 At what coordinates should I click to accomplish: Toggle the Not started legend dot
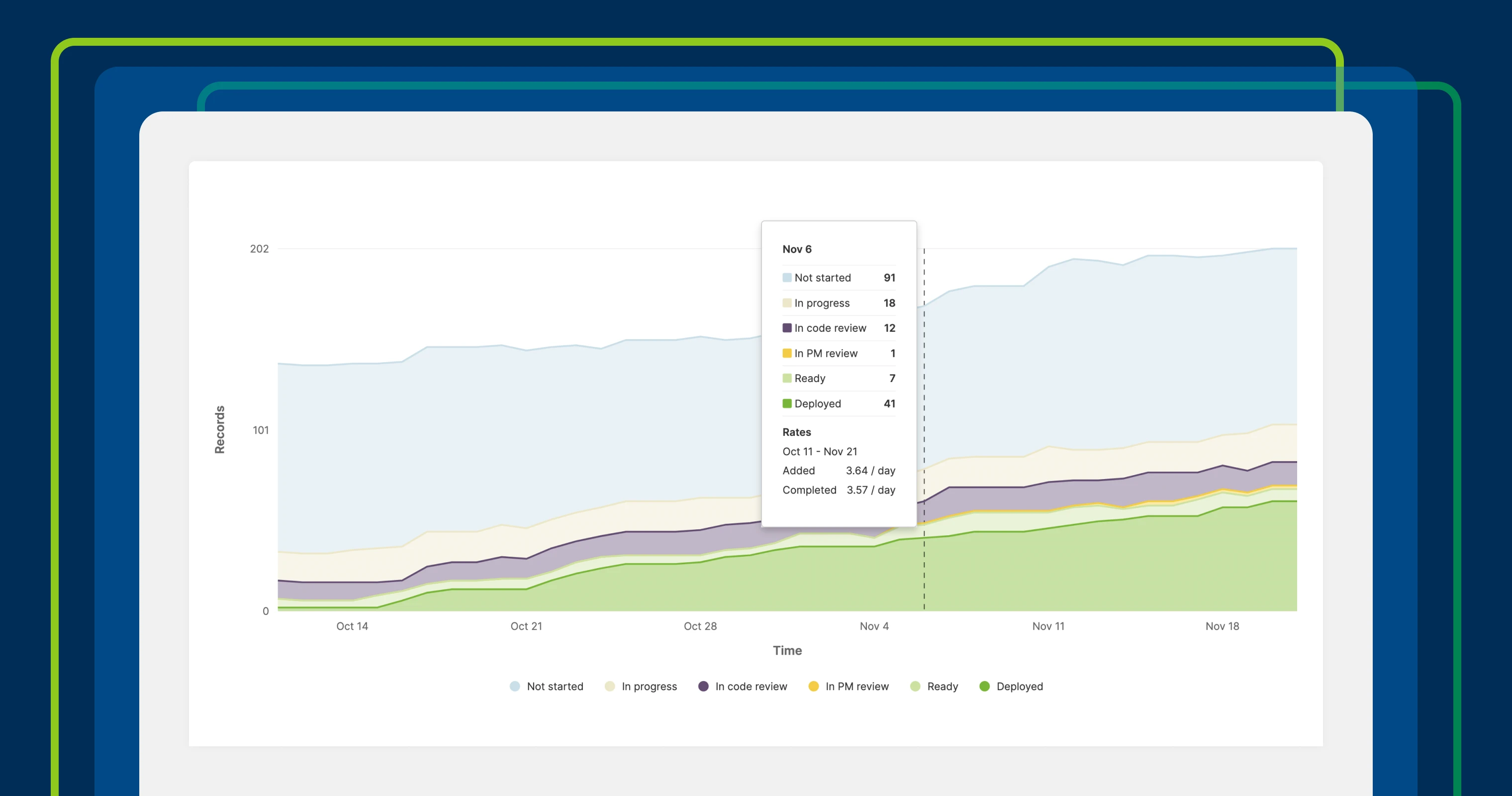pyautogui.click(x=515, y=686)
